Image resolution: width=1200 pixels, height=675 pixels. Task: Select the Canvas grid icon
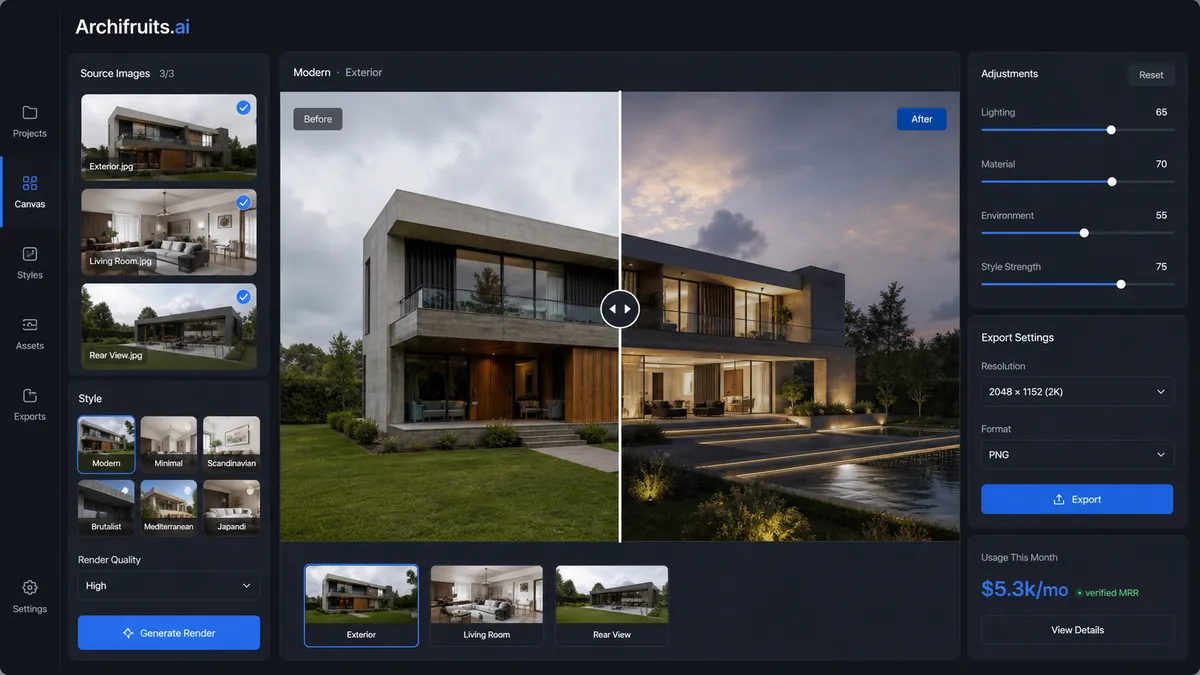pyautogui.click(x=30, y=183)
